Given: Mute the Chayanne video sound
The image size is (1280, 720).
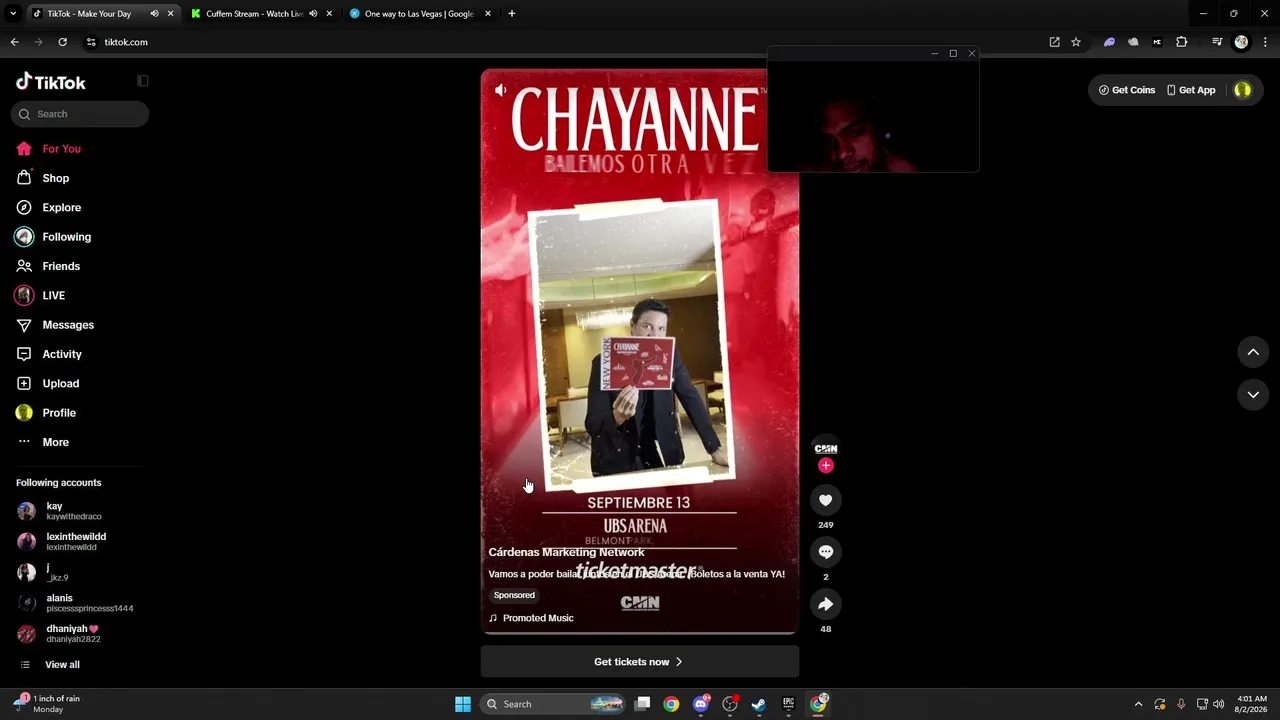Looking at the screenshot, I should [501, 90].
